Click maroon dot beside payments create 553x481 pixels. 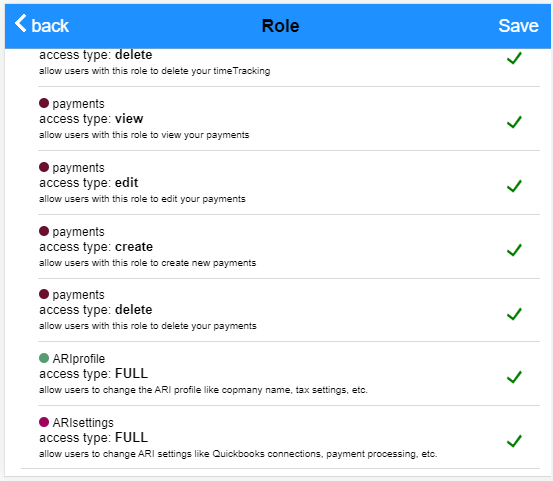tap(44, 231)
